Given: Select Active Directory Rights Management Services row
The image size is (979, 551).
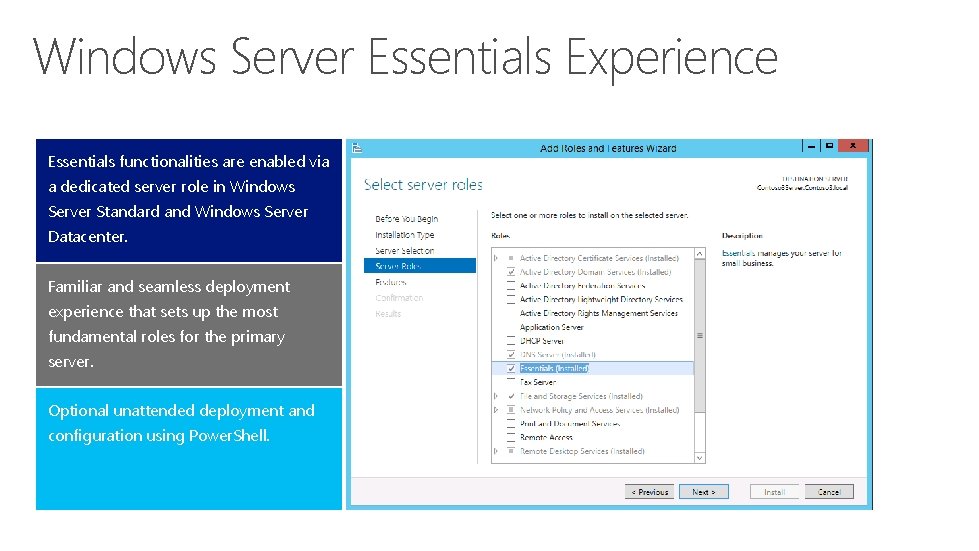Looking at the screenshot, I should coord(599,313).
